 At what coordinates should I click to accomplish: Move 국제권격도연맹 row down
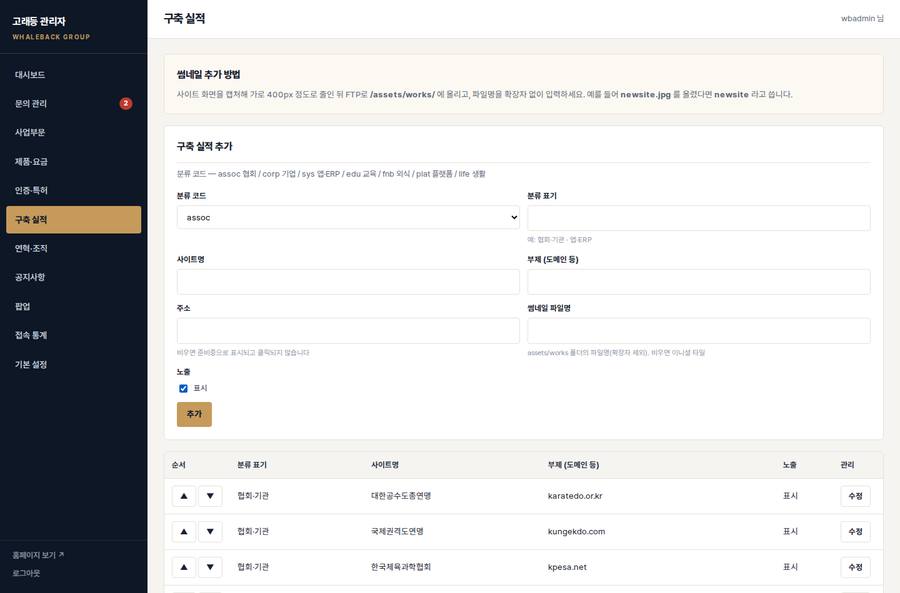[210, 532]
